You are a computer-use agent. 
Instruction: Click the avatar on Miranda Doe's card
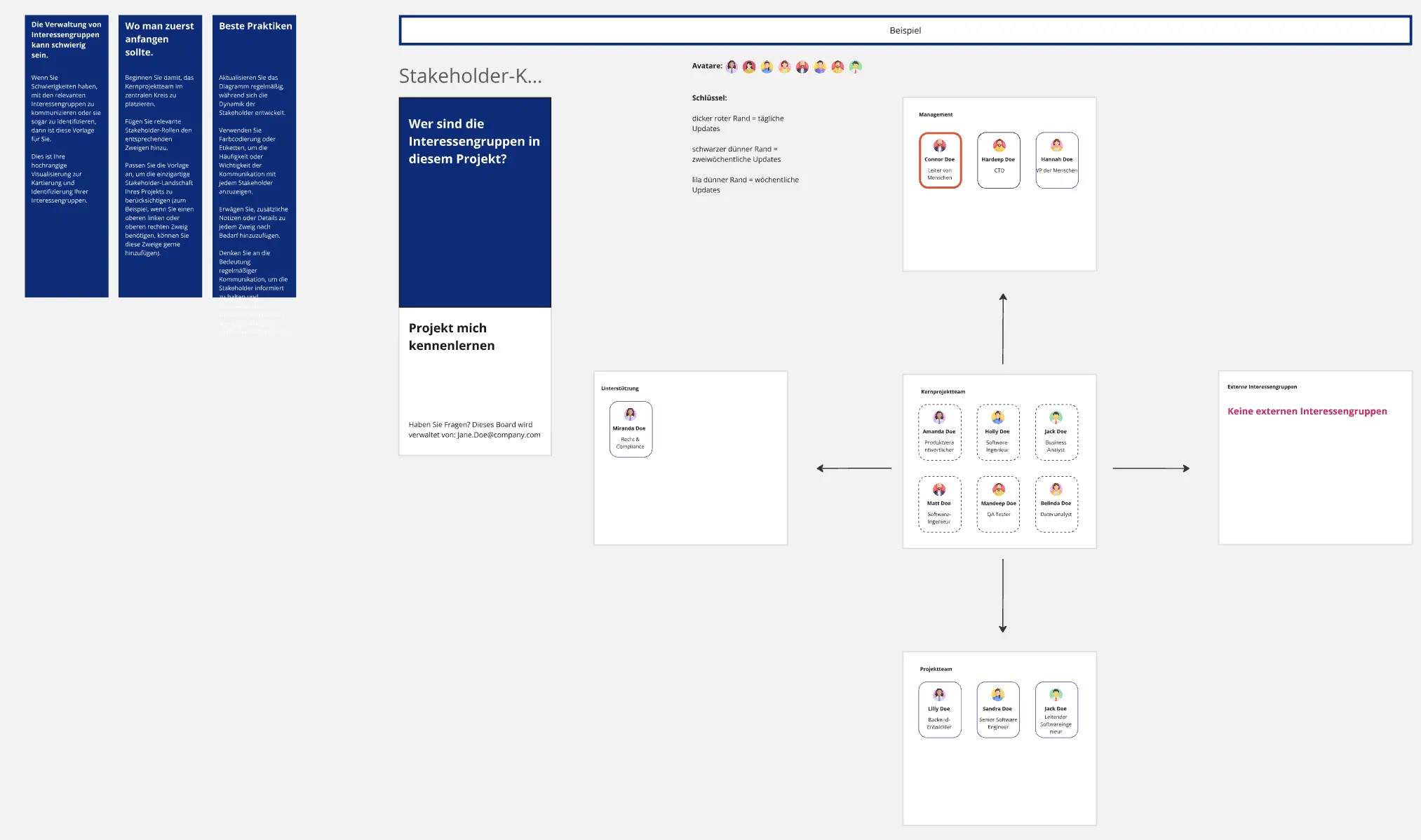[x=631, y=414]
